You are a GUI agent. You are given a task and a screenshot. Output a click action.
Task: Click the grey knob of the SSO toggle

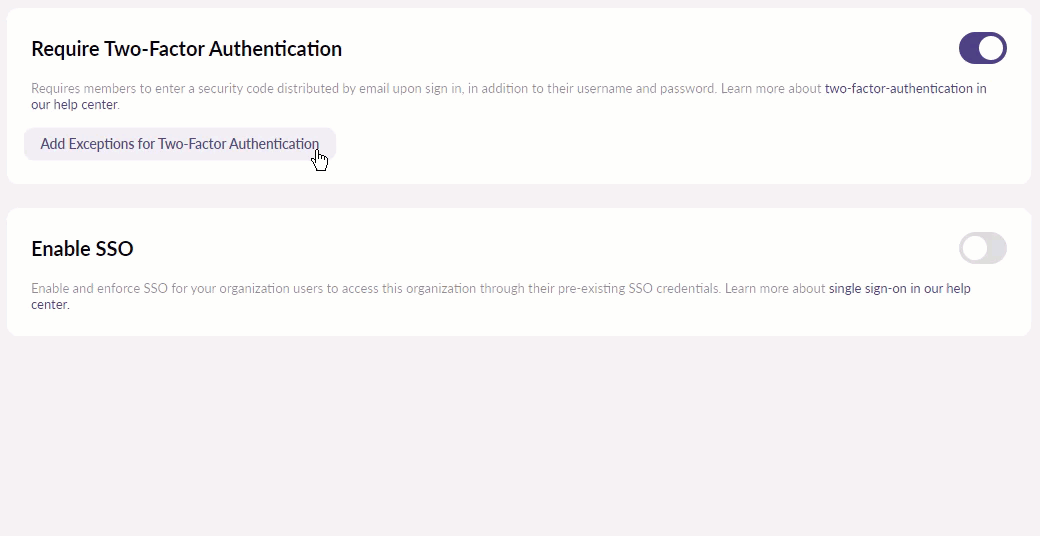coord(974,248)
